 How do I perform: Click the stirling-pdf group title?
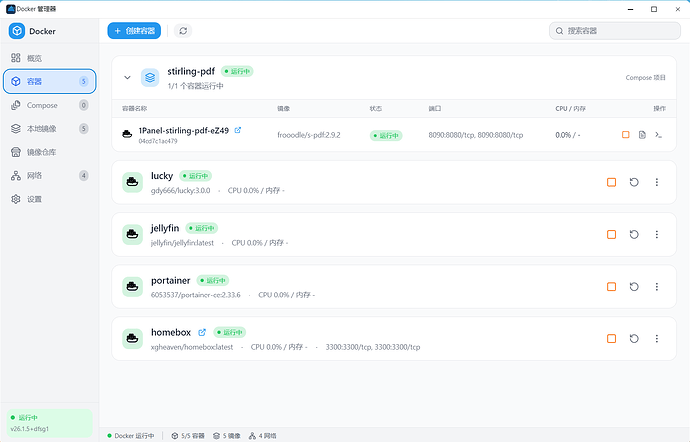(x=191, y=71)
